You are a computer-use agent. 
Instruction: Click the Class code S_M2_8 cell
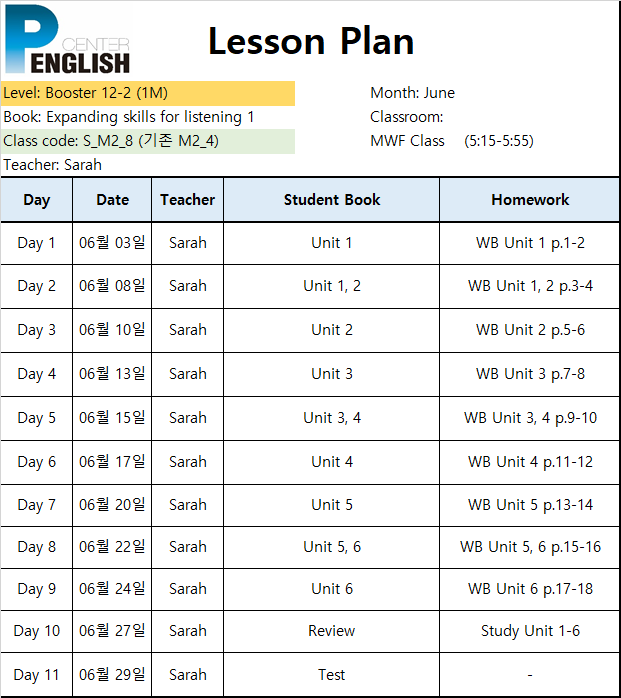click(x=148, y=142)
